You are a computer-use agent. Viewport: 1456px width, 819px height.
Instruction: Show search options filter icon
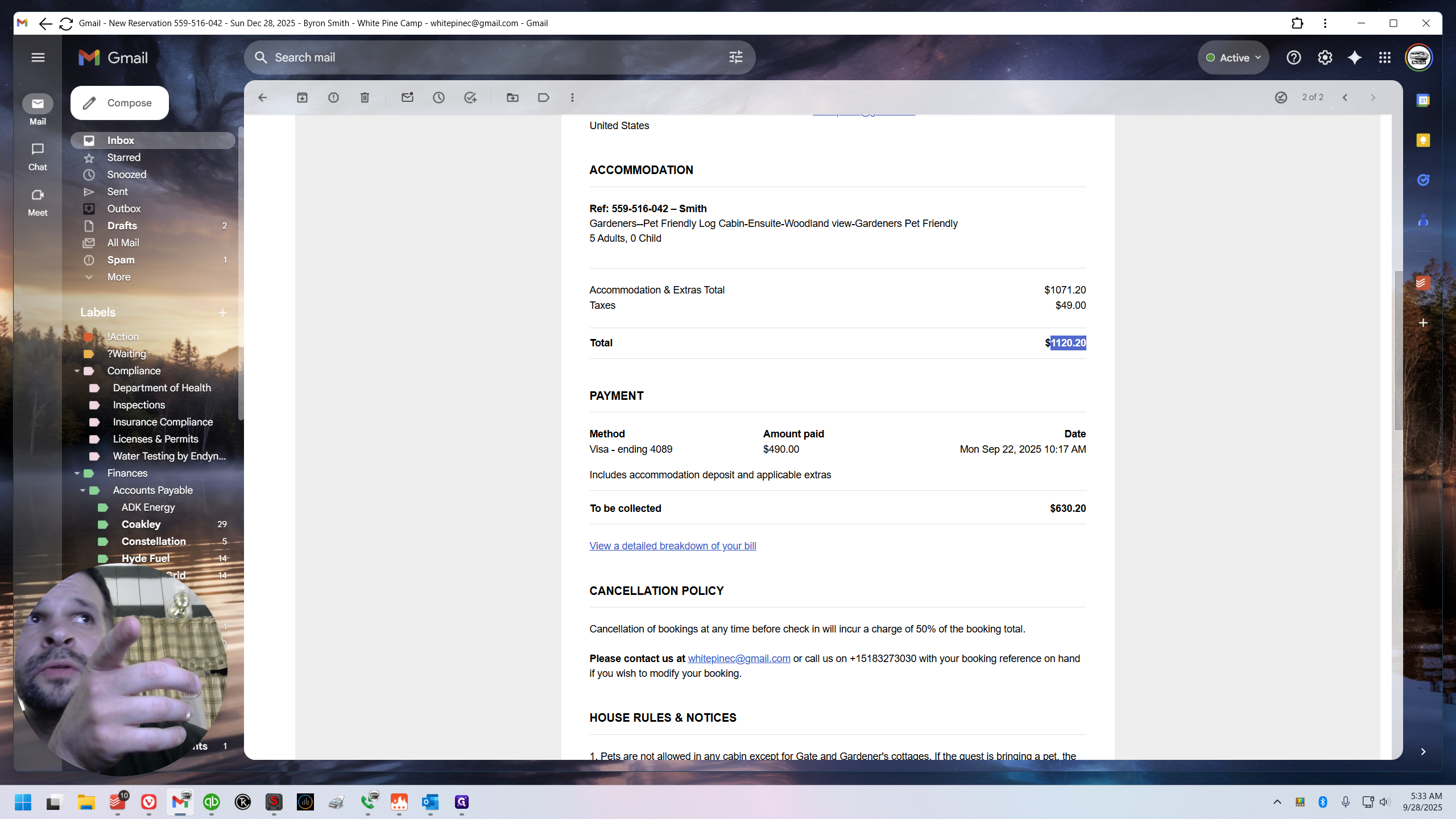pyautogui.click(x=736, y=57)
